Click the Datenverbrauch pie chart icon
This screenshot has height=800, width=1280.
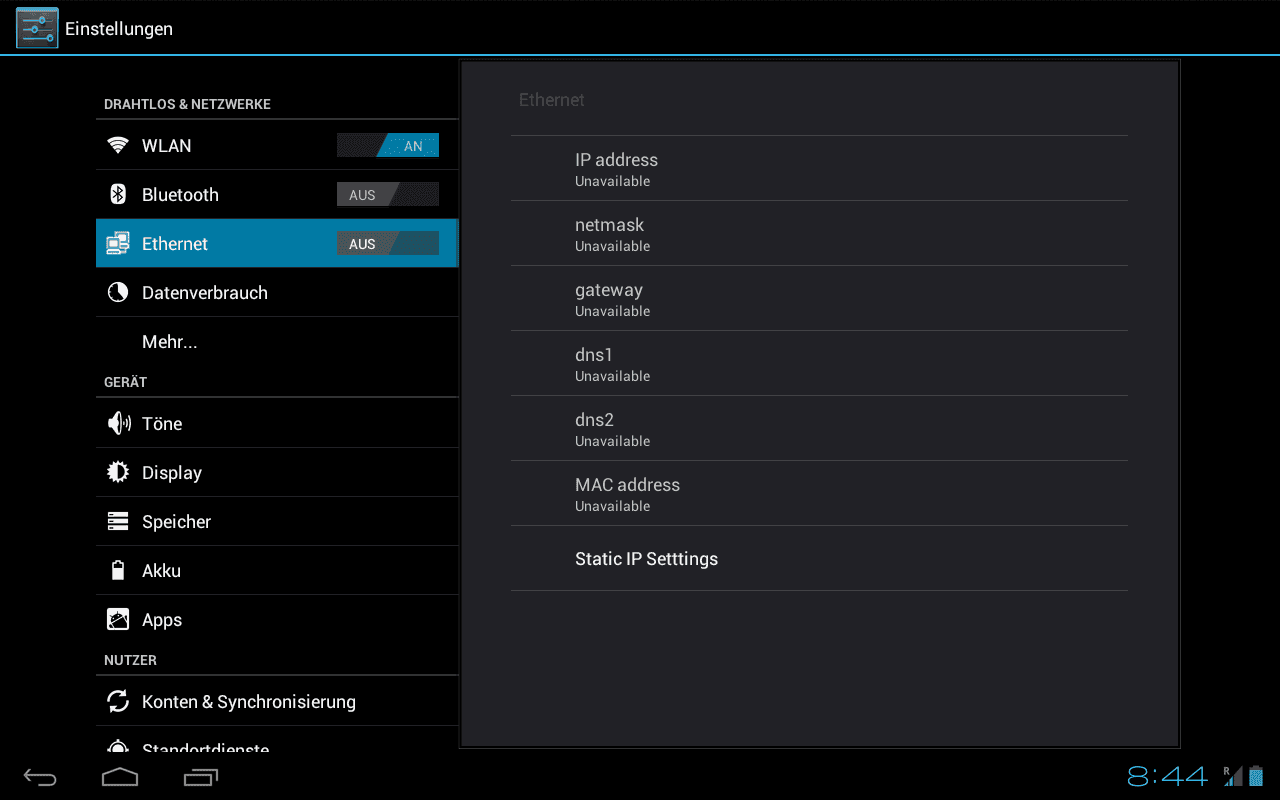(x=118, y=292)
